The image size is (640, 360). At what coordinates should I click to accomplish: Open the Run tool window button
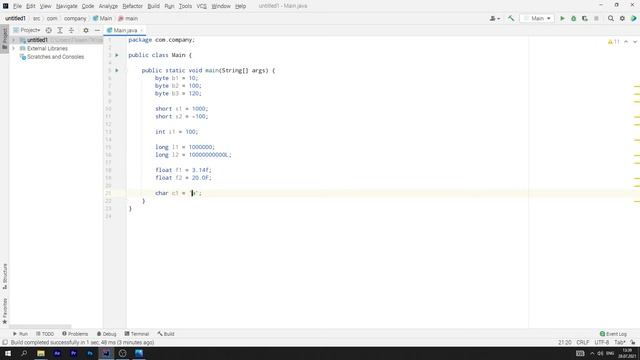[x=20, y=334]
